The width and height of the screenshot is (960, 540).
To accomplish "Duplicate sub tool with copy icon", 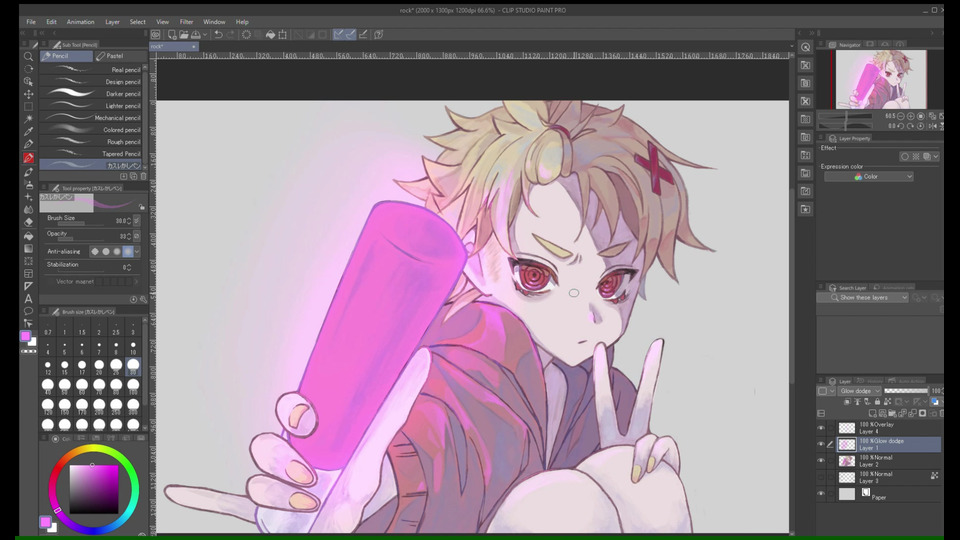I will [x=133, y=176].
